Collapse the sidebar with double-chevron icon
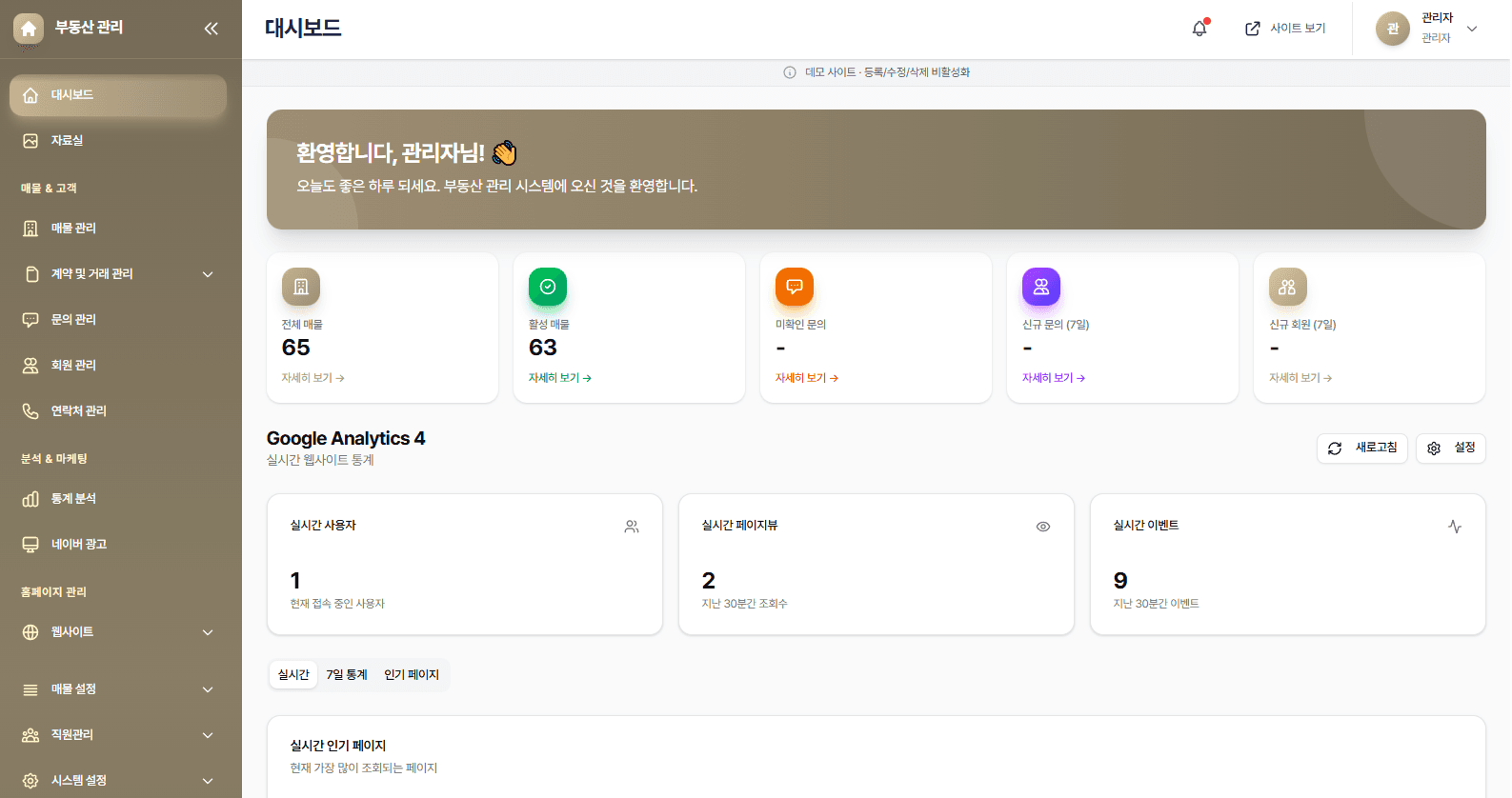Viewport: 1512px width, 798px height. (x=211, y=29)
